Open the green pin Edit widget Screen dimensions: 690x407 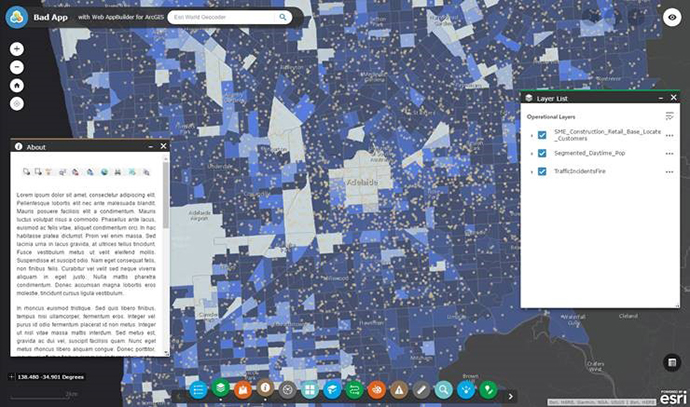point(488,390)
